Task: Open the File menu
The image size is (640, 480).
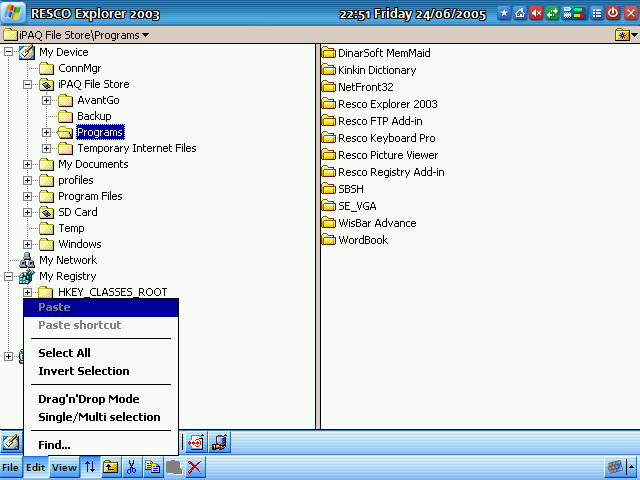Action: click(10, 467)
